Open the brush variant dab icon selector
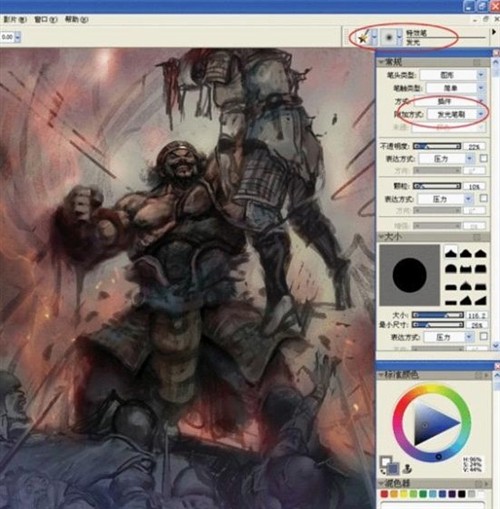Screen dimensions: 500x509 tap(389, 37)
